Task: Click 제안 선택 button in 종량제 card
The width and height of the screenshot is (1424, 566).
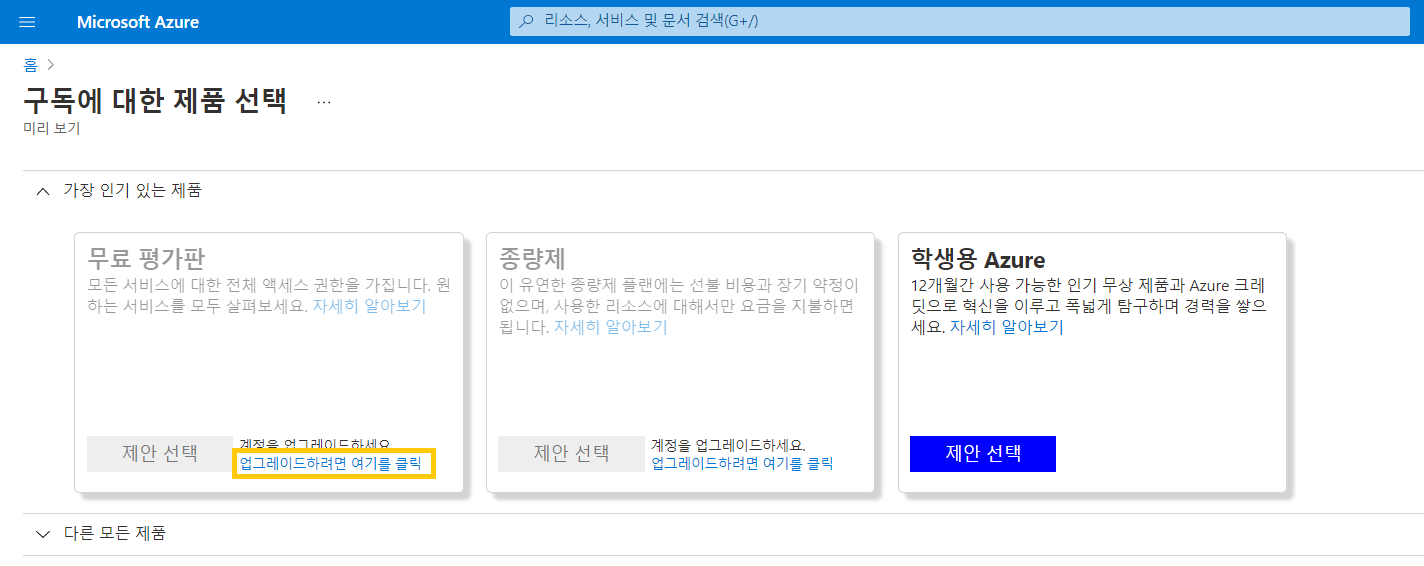Action: pyautogui.click(x=571, y=453)
